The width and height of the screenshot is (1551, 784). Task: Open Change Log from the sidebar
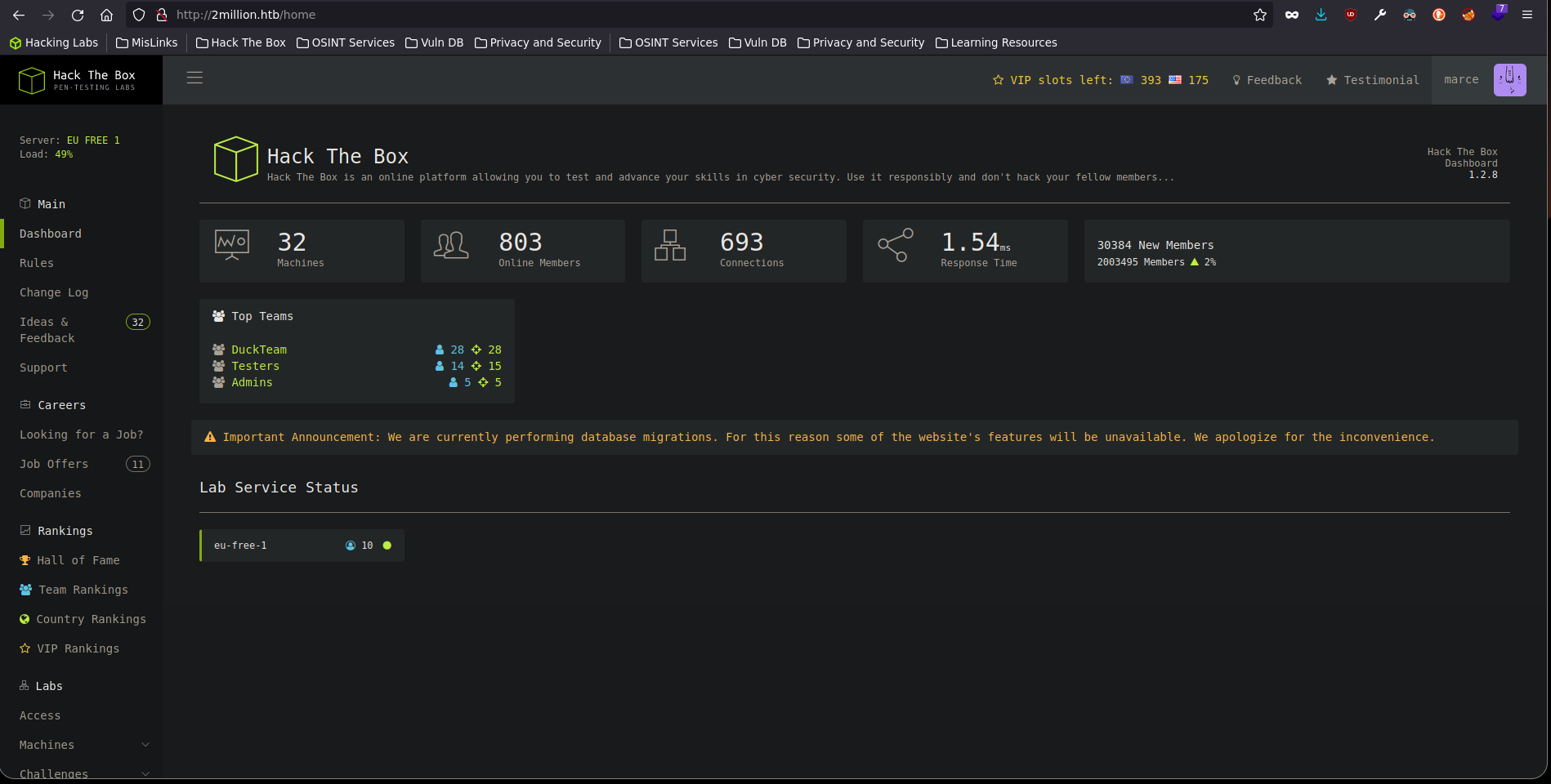pos(54,292)
